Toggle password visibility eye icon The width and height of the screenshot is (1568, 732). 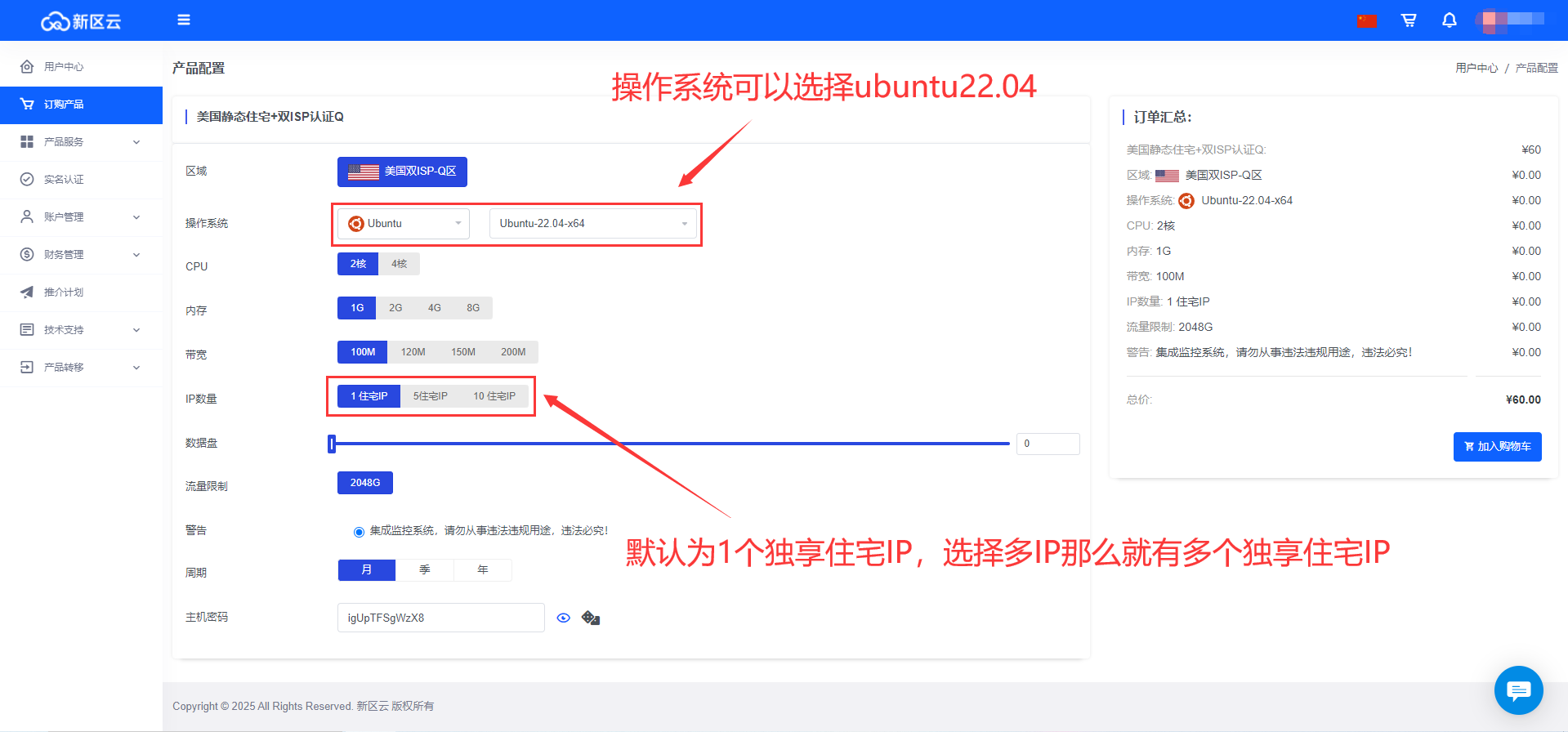pyautogui.click(x=563, y=618)
